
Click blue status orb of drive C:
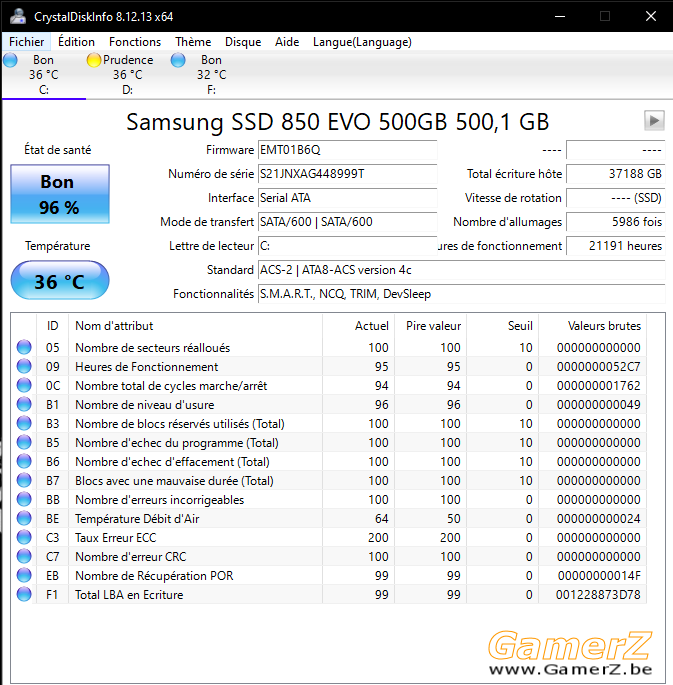pos(10,60)
